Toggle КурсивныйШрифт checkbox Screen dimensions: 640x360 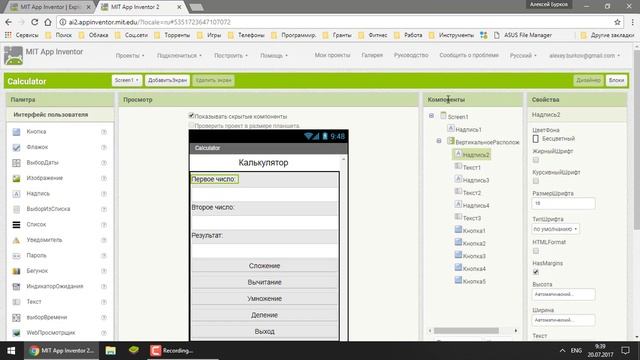pyautogui.click(x=536, y=181)
